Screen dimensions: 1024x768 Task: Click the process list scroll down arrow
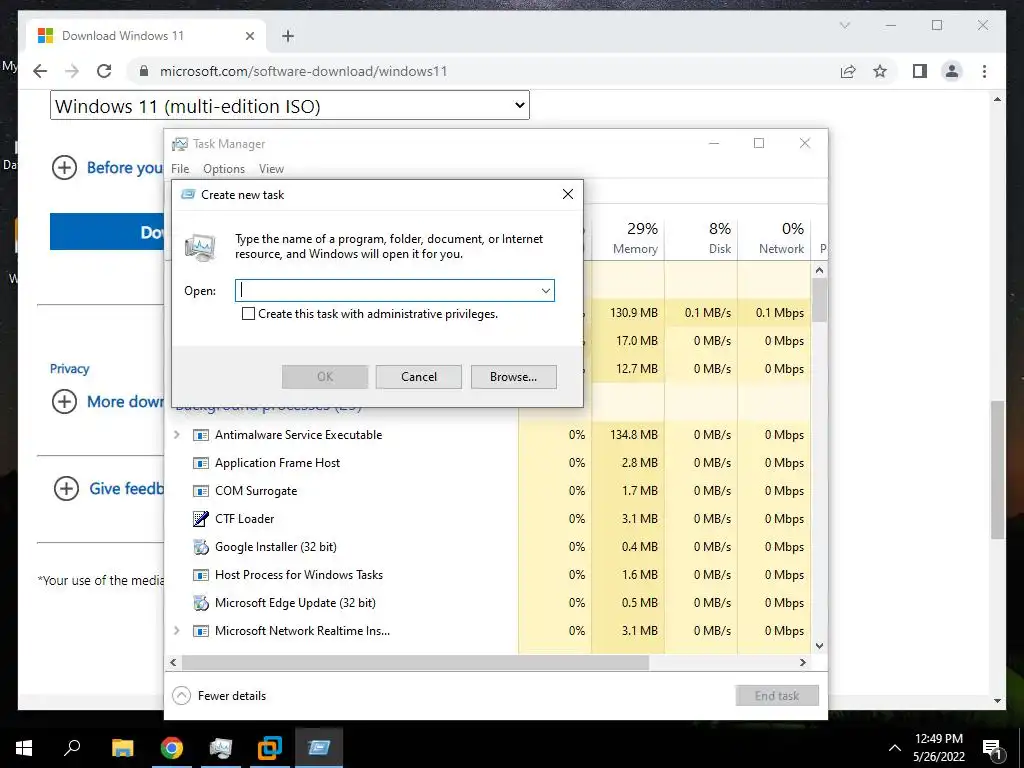(820, 646)
